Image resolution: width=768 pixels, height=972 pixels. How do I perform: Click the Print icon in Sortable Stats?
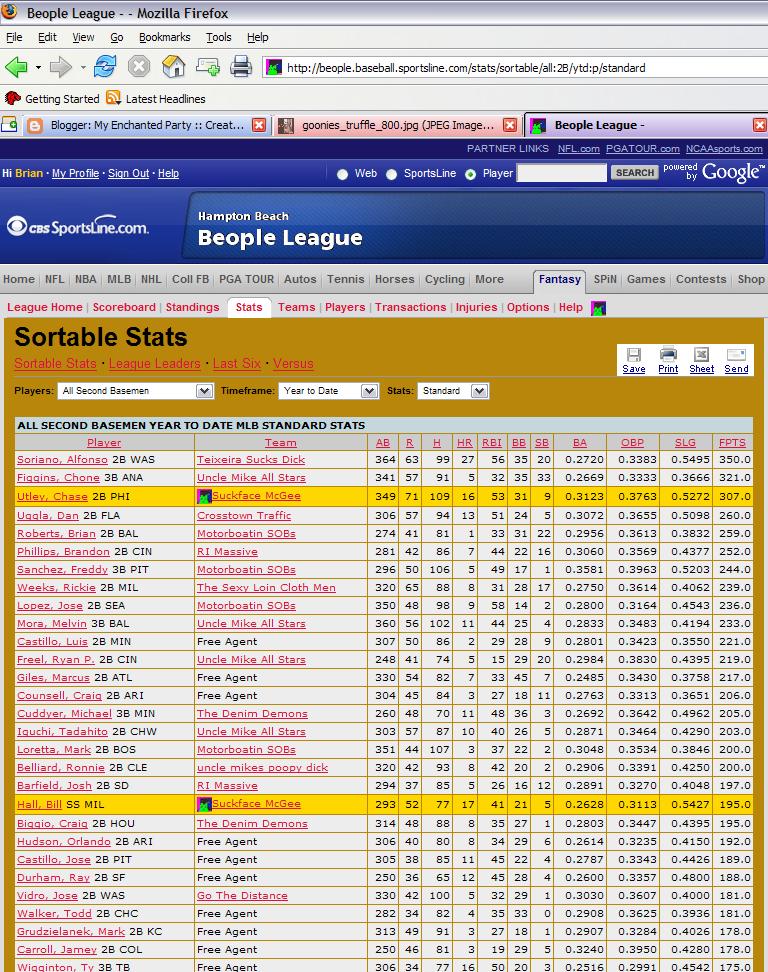coord(668,354)
